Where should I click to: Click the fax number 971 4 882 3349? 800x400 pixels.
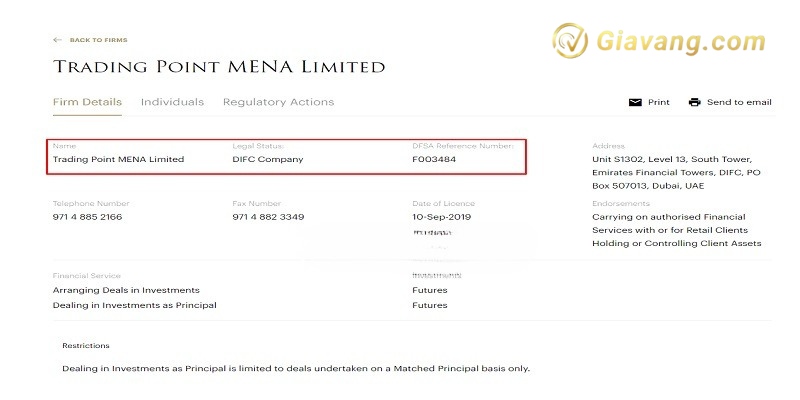[x=268, y=217]
